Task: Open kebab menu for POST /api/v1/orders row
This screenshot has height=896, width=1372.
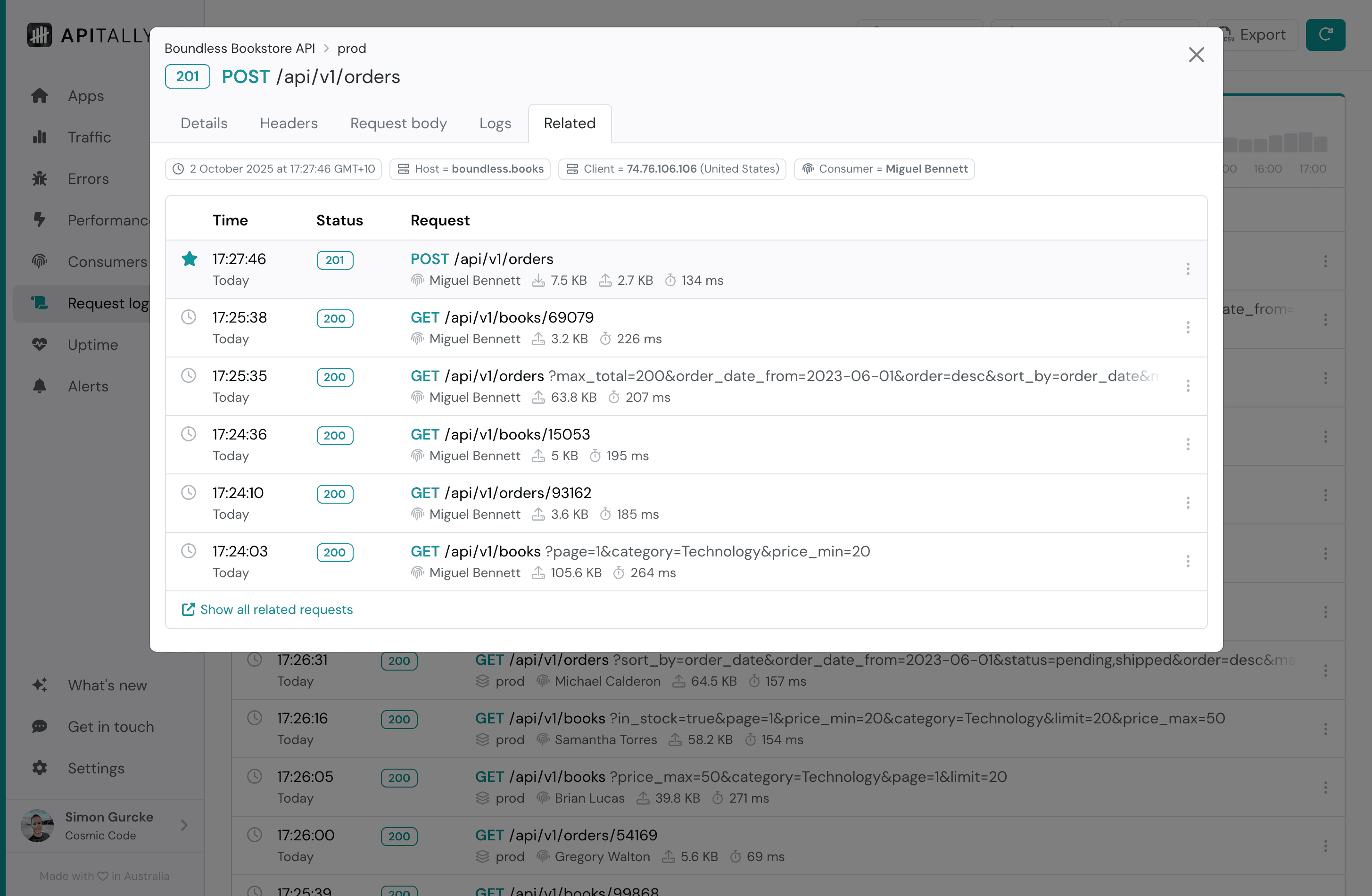Action: click(1188, 269)
